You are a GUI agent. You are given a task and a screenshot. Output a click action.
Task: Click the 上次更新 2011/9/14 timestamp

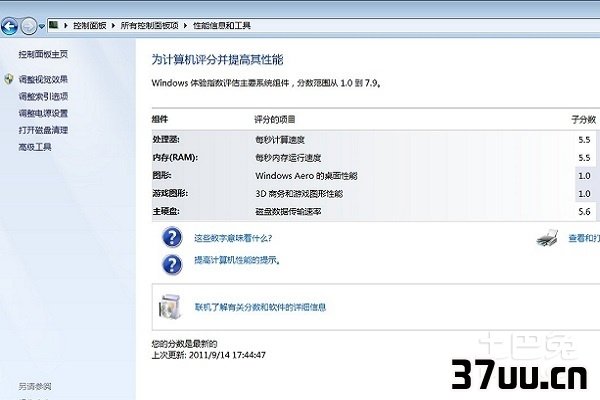(209, 355)
